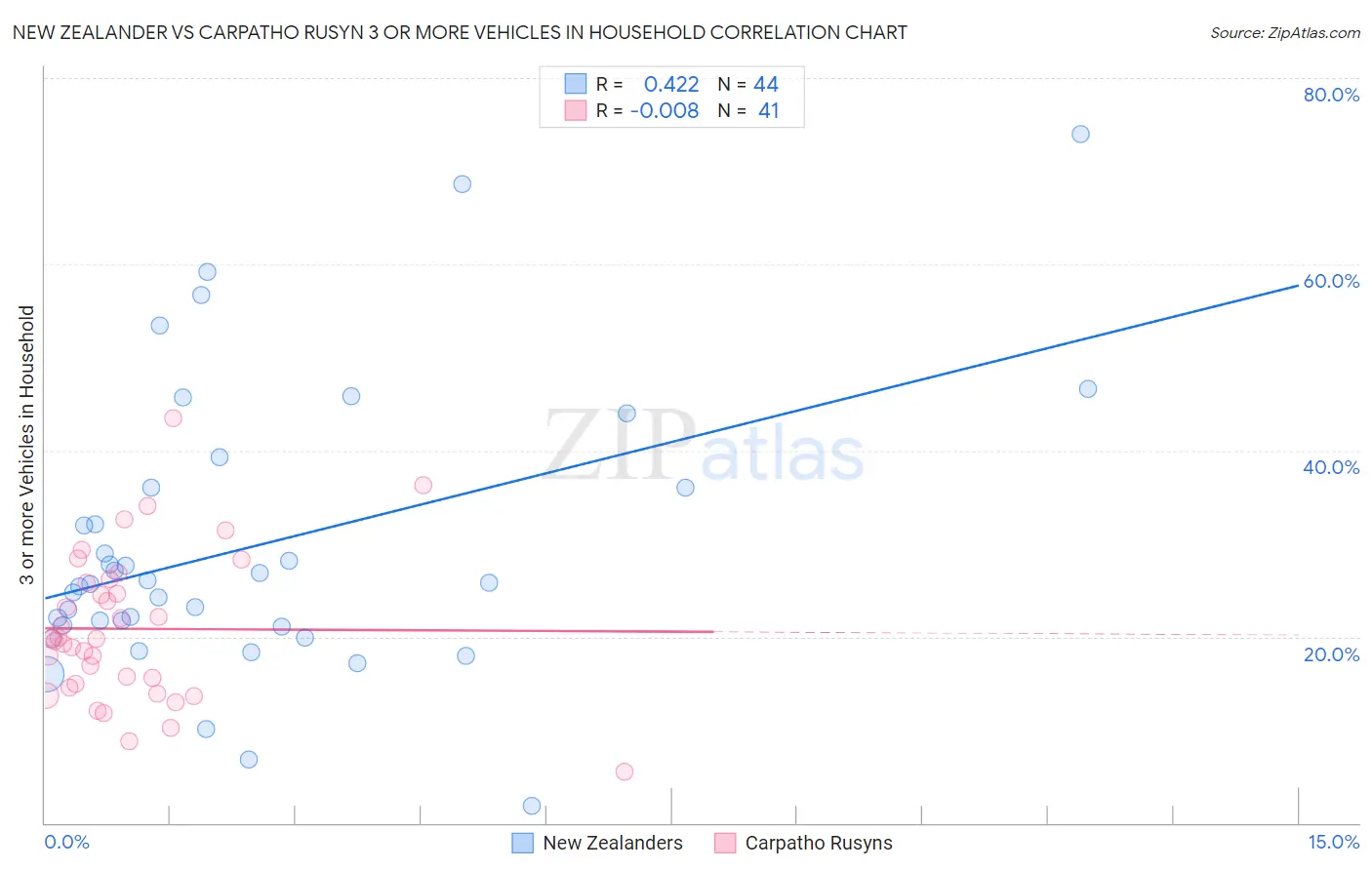The height and width of the screenshot is (870, 1372).
Task: Click the blue data point at bottom center
Action: point(532,806)
